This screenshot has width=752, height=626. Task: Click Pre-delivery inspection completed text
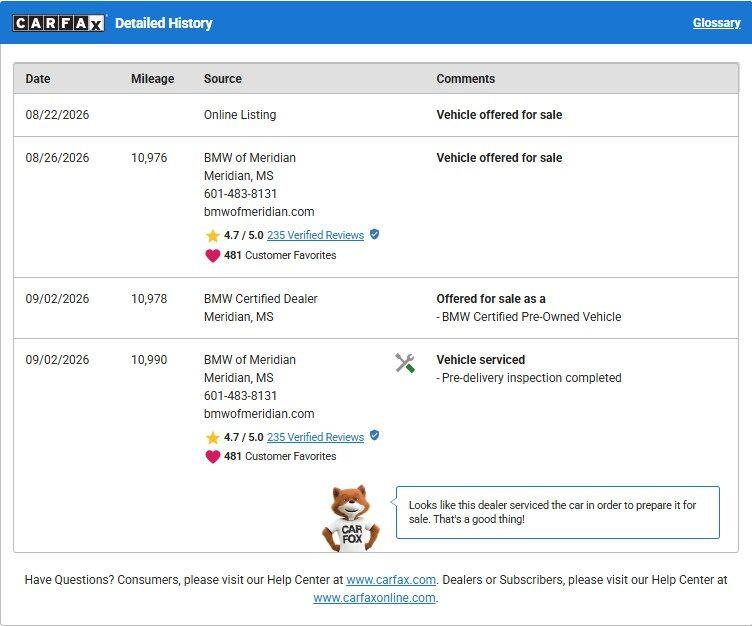click(531, 378)
